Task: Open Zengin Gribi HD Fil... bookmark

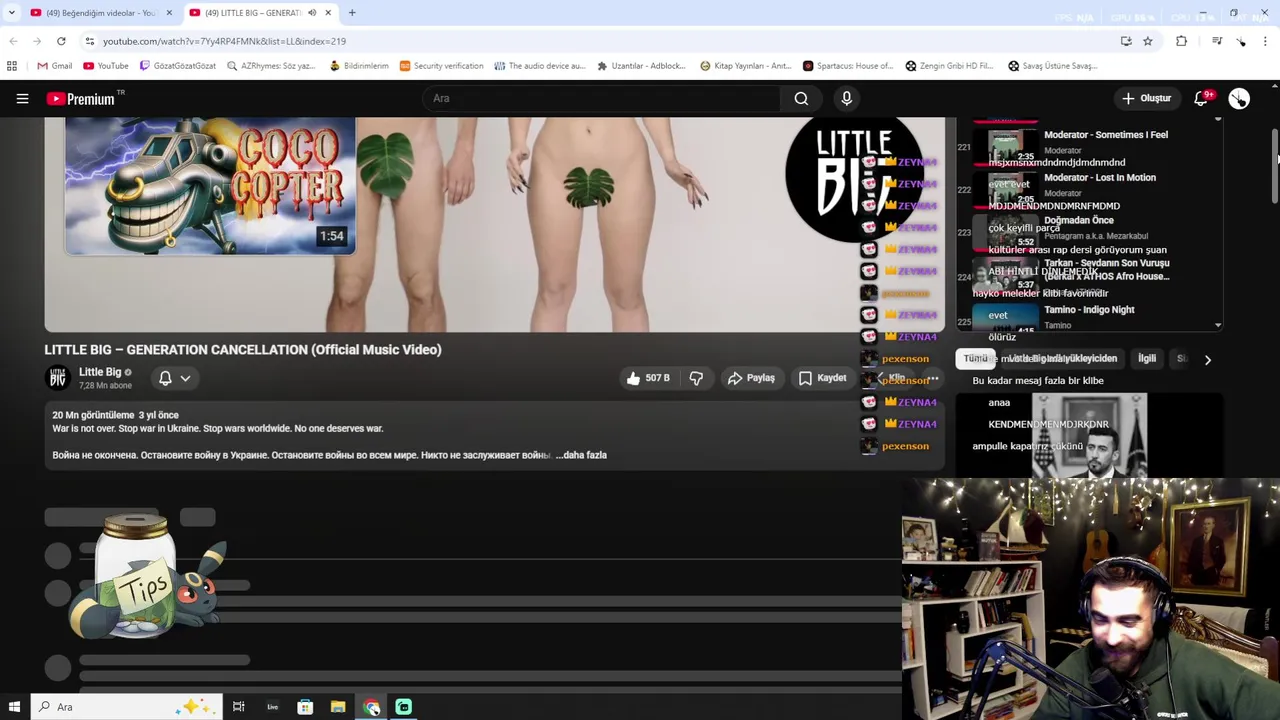Action: [x=949, y=66]
